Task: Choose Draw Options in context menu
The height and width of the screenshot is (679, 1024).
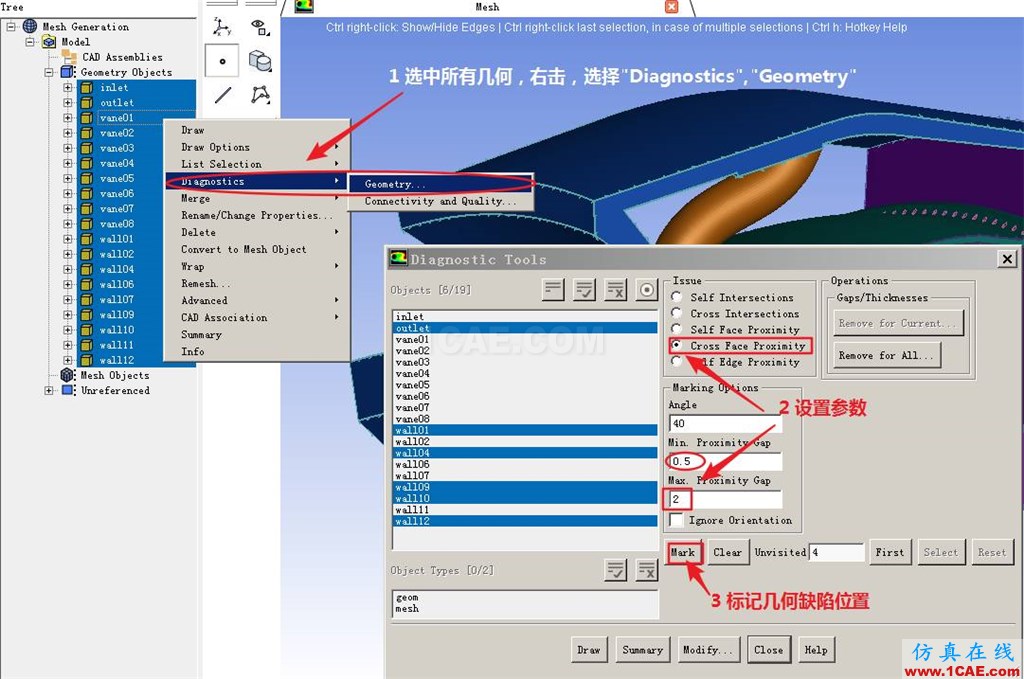Action: point(255,147)
